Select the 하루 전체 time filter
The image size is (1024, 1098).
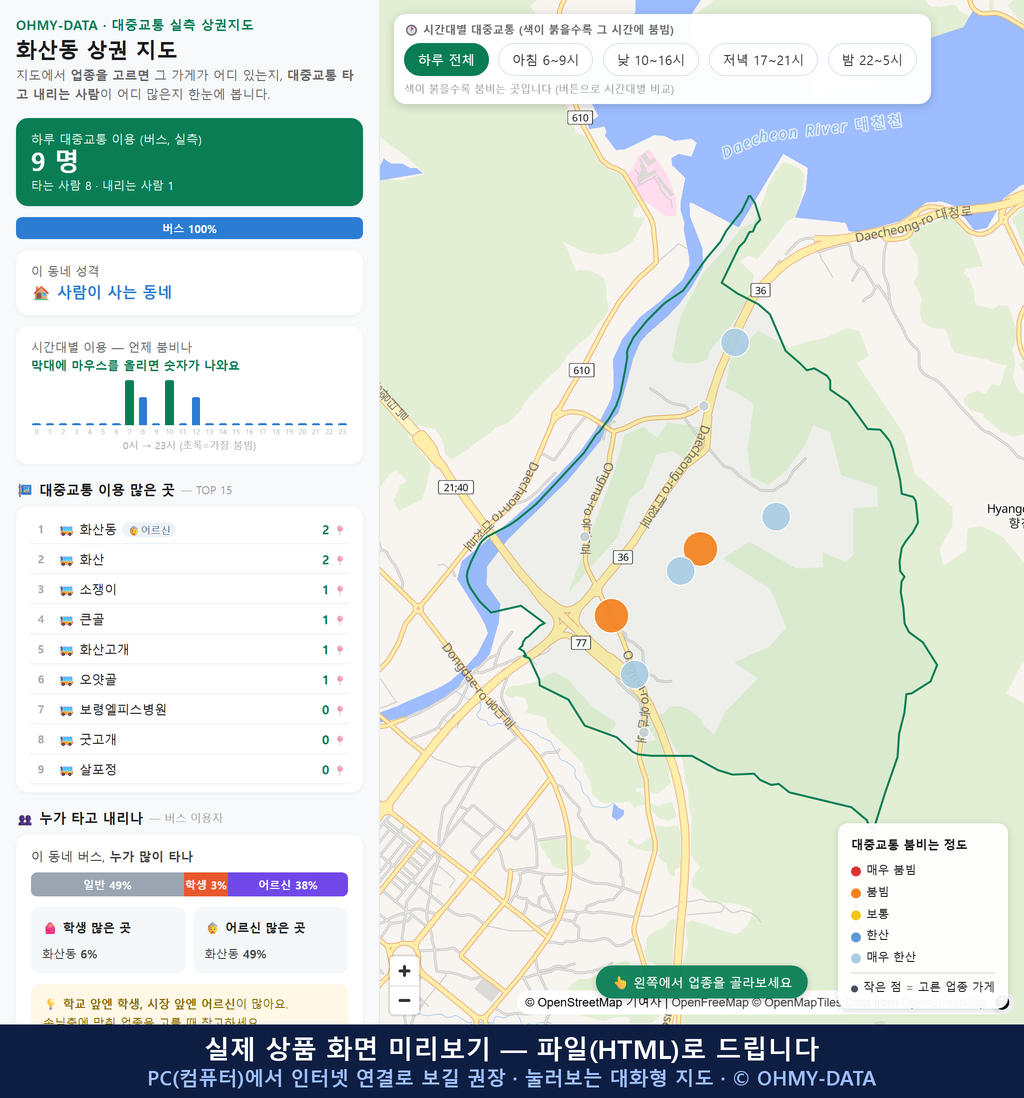tap(446, 60)
